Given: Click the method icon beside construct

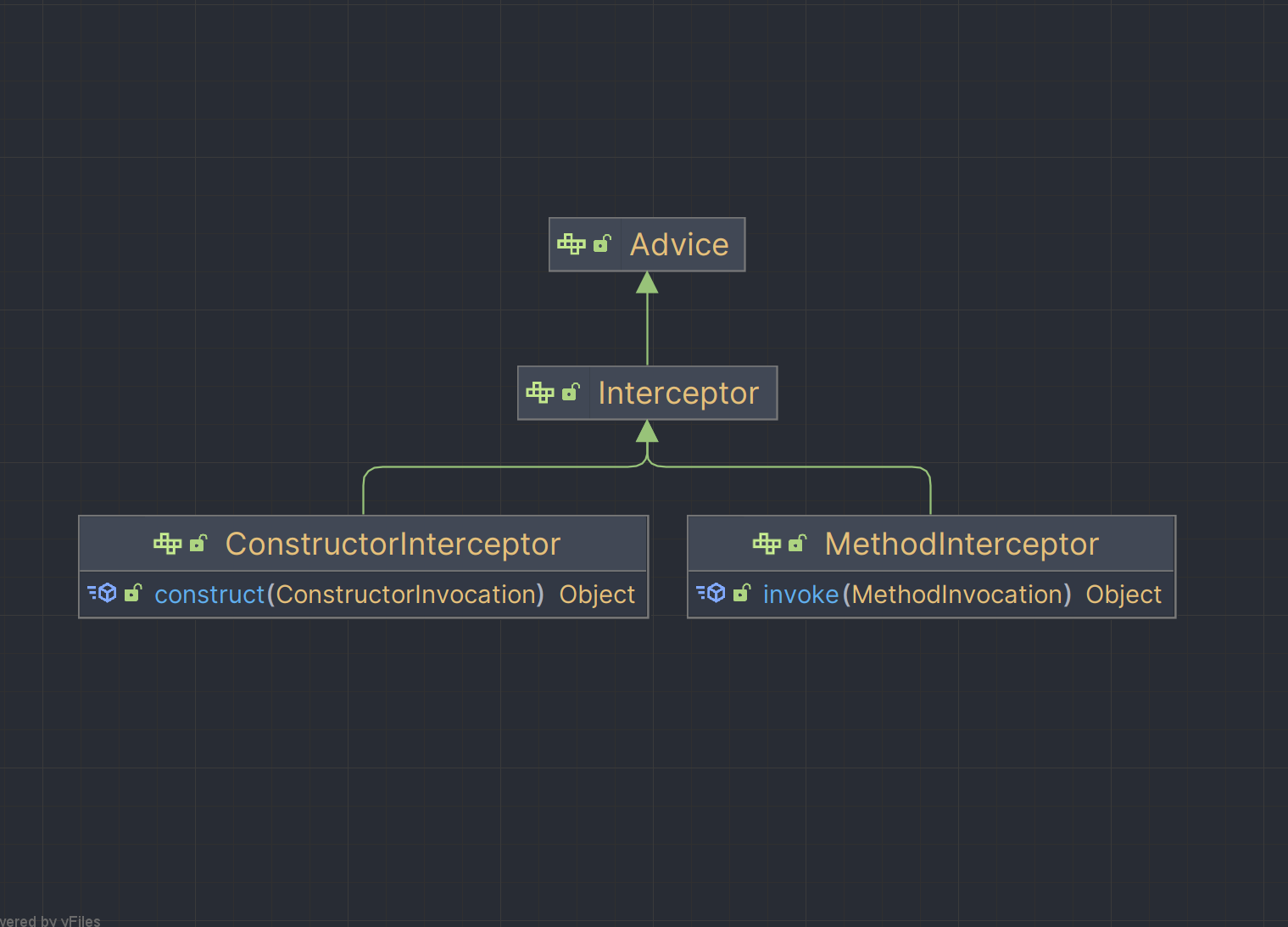Looking at the screenshot, I should tap(103, 594).
